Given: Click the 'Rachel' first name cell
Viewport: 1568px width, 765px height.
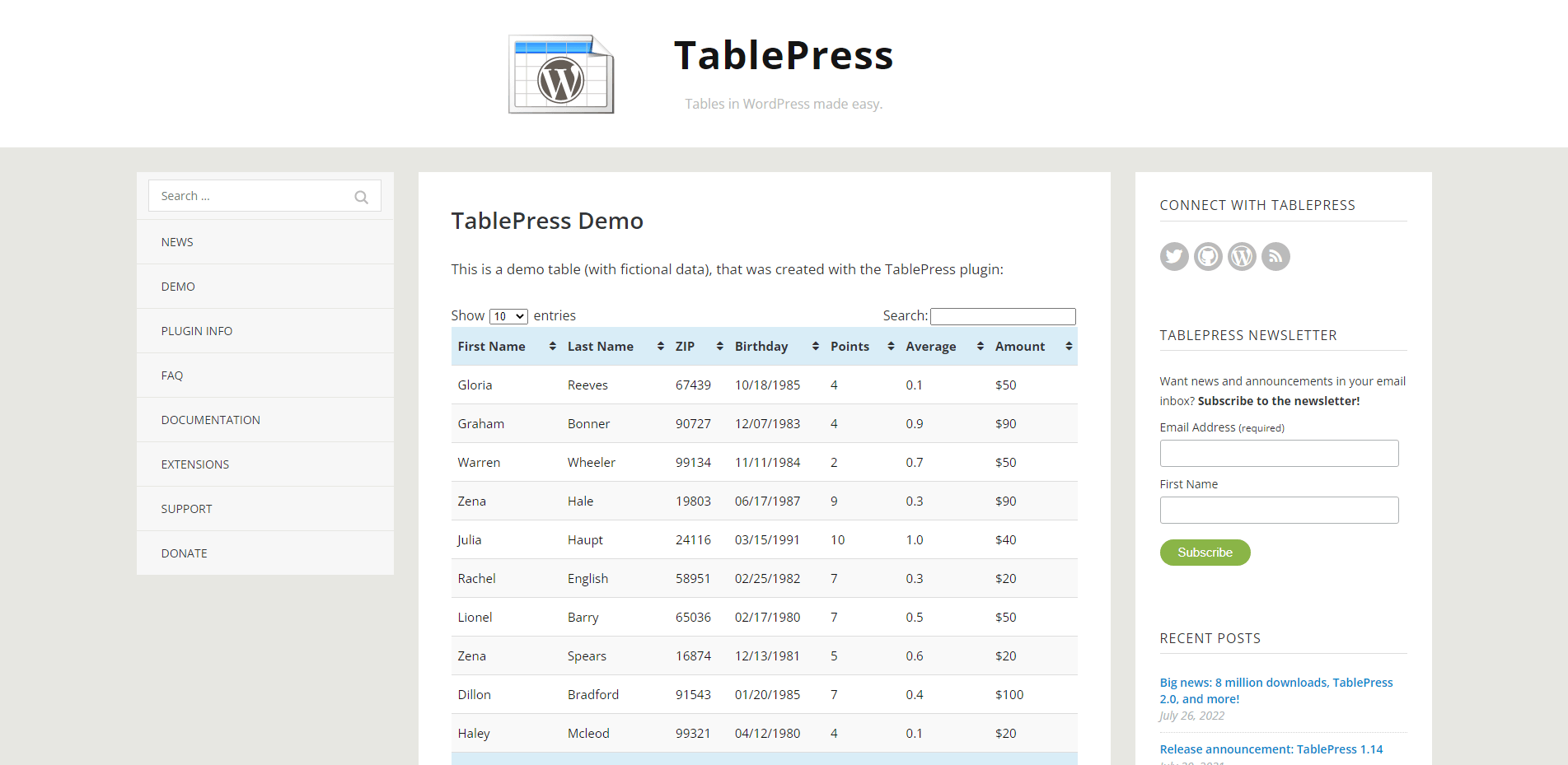Looking at the screenshot, I should pyautogui.click(x=506, y=579).
